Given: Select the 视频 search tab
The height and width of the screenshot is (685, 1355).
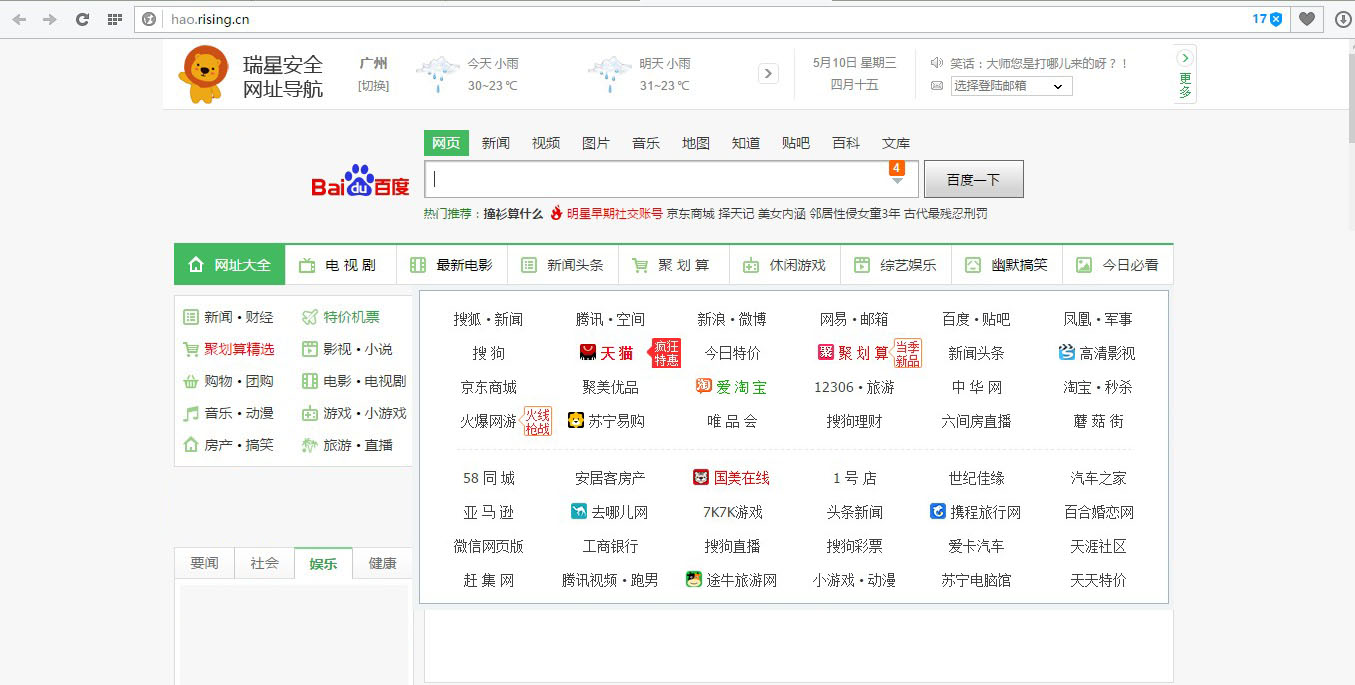Looking at the screenshot, I should [546, 143].
